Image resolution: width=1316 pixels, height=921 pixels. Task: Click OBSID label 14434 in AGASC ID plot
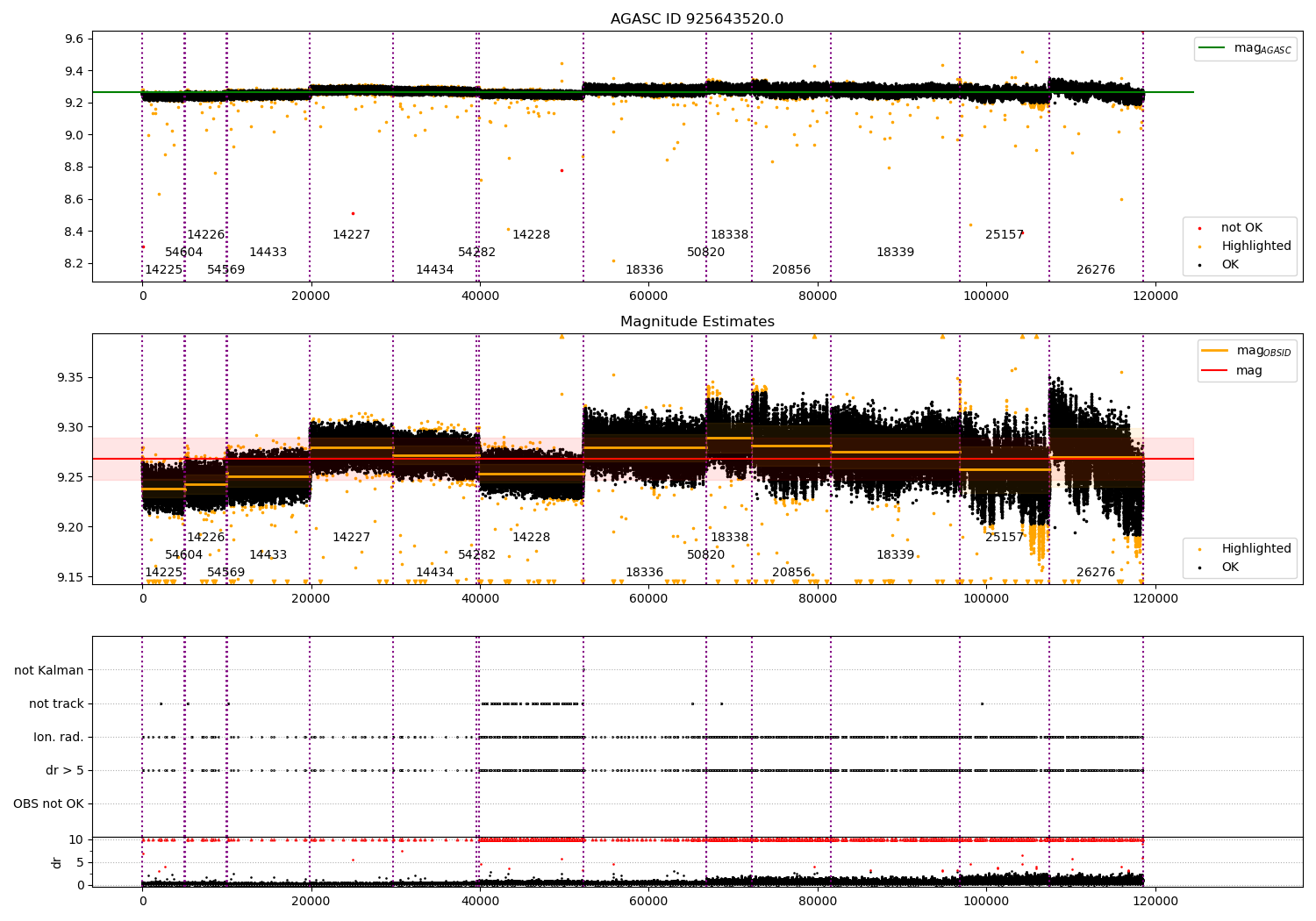[435, 270]
